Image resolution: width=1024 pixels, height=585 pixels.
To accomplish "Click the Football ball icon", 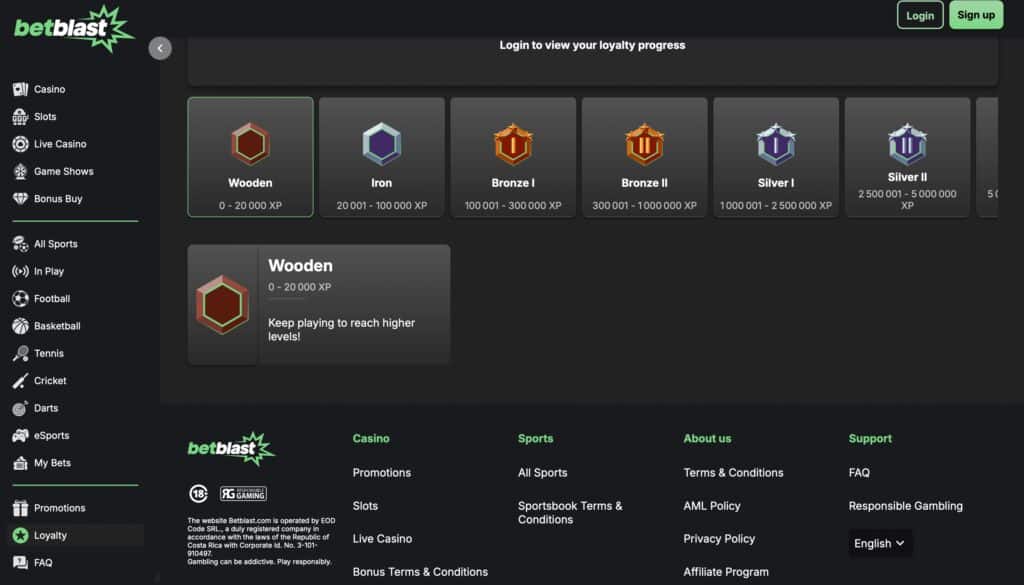I will (x=20, y=298).
